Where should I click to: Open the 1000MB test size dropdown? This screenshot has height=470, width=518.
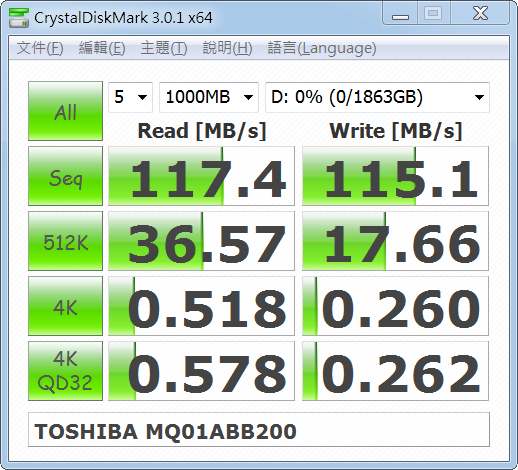click(209, 97)
